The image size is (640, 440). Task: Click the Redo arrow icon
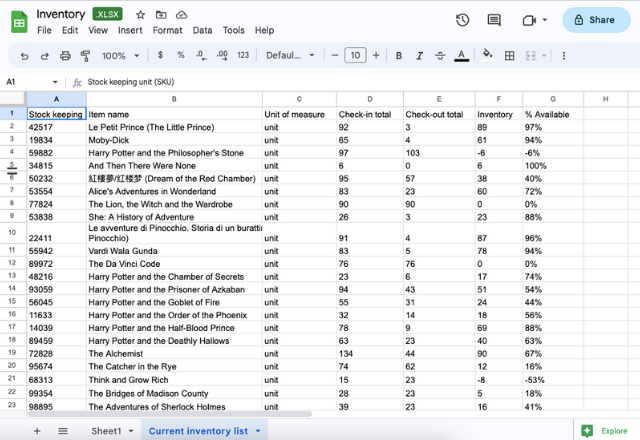pos(44,56)
